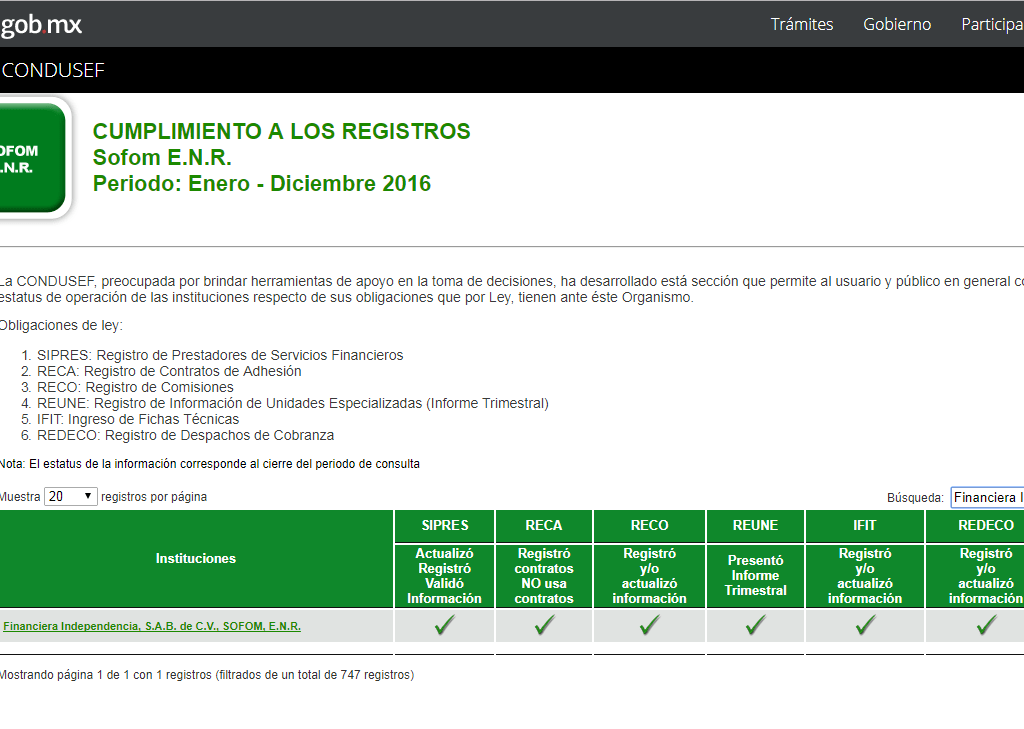This screenshot has height=729, width=1024.
Task: Click the 'registros por página' label
Action: 154,496
